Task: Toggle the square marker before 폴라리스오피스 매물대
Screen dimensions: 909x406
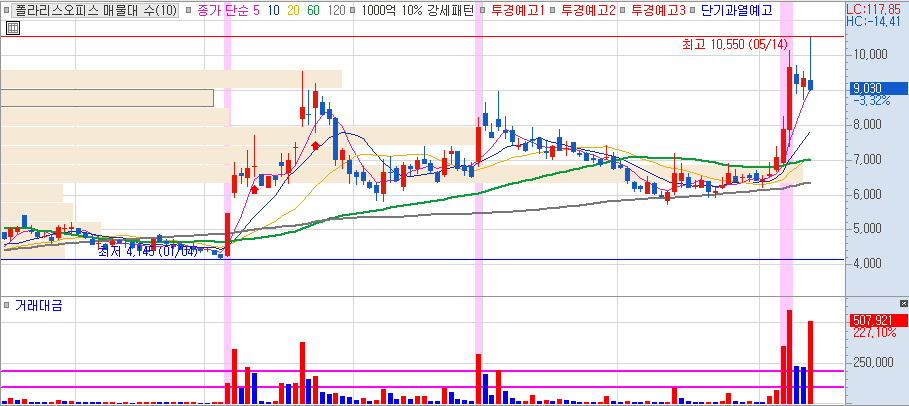Action: click(6, 10)
